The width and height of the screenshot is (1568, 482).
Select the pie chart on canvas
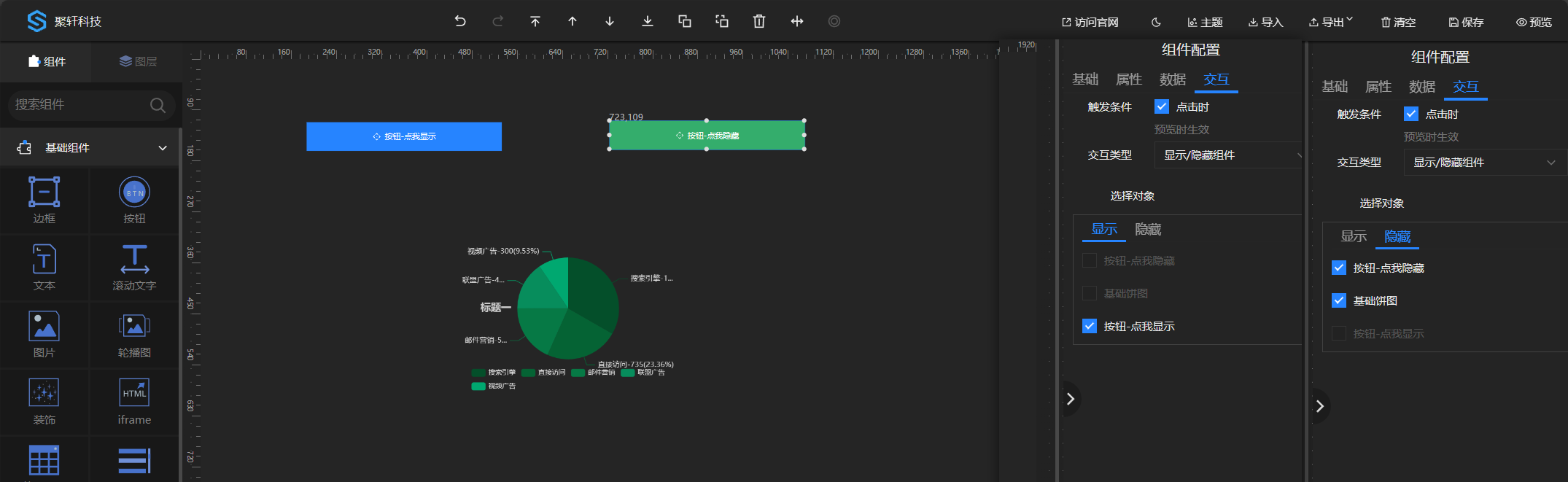(x=568, y=308)
